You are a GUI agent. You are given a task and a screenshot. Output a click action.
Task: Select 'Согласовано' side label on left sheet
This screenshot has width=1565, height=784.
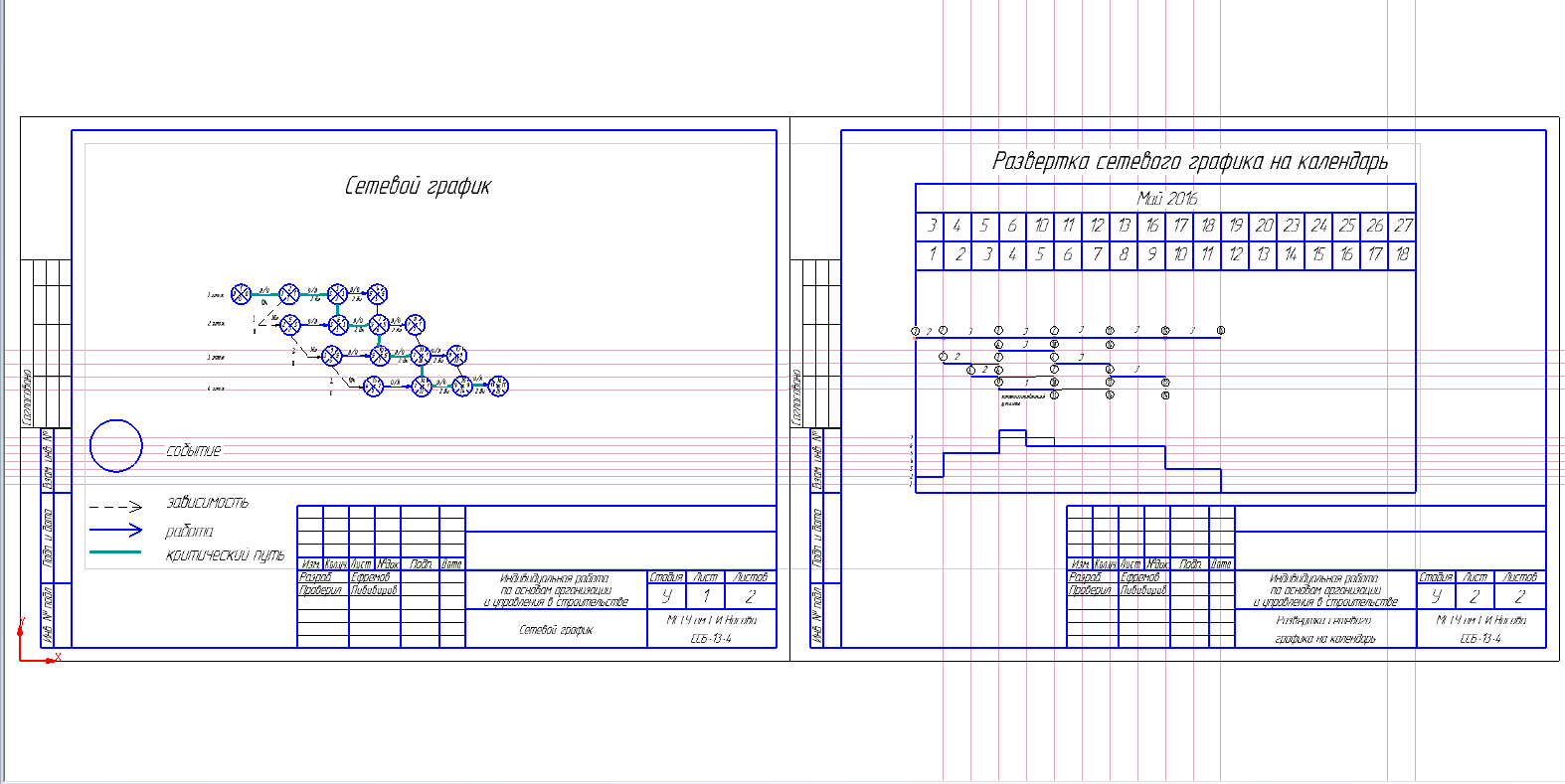[28, 397]
